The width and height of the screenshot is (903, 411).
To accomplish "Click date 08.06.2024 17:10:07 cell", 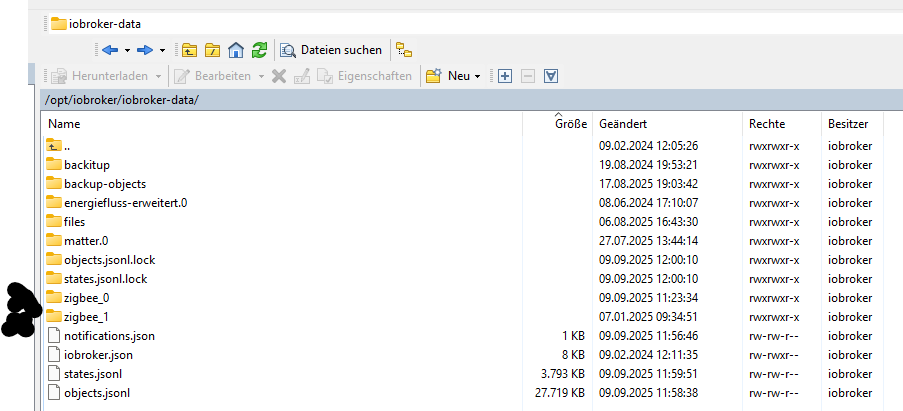I will (648, 203).
